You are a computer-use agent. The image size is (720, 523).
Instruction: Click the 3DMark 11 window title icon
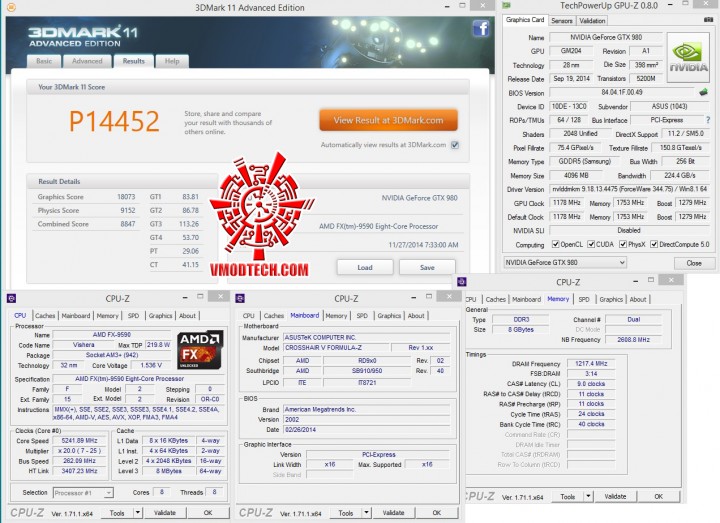pyautogui.click(x=11, y=7)
